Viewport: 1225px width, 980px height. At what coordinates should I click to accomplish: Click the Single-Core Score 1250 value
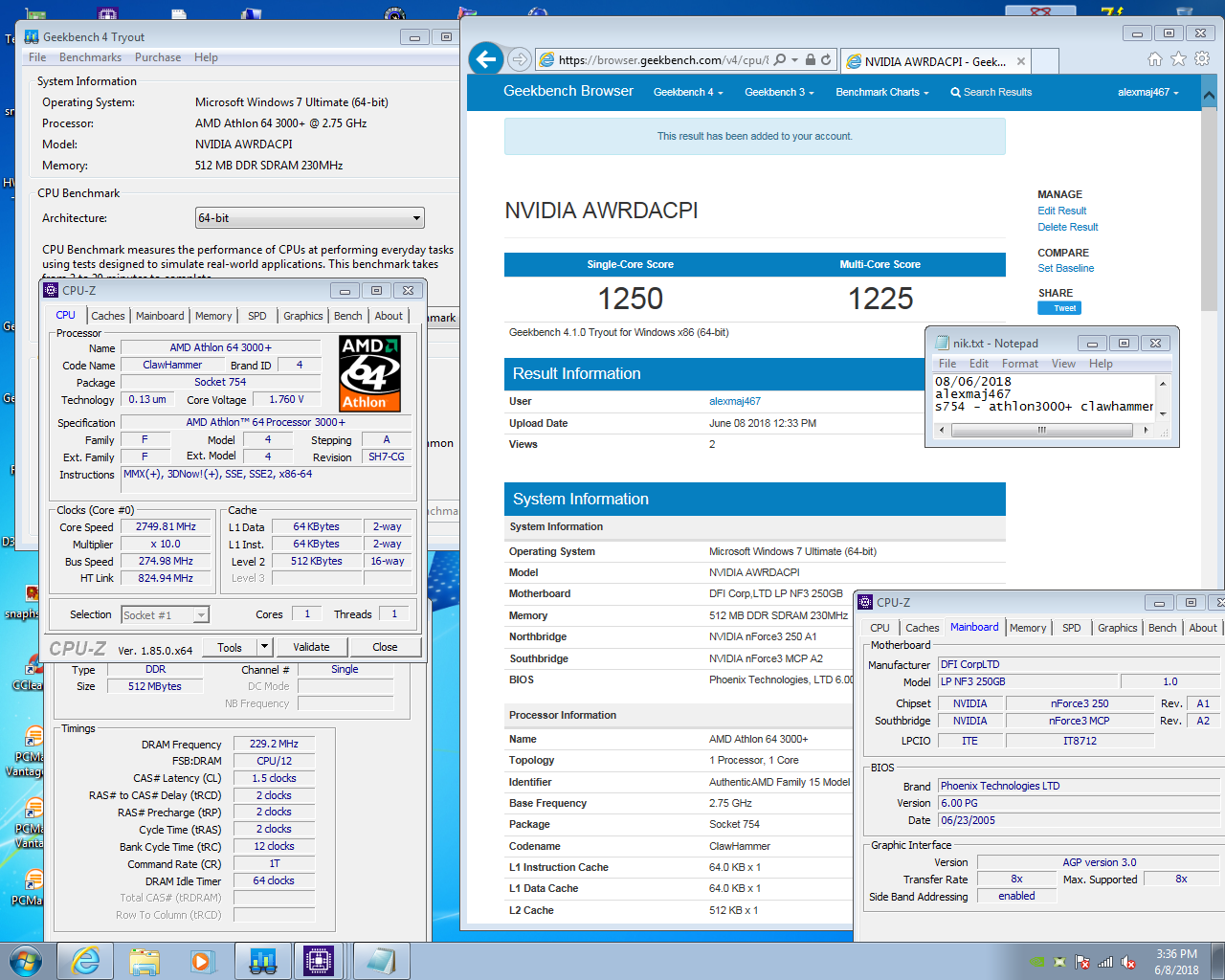[630, 299]
